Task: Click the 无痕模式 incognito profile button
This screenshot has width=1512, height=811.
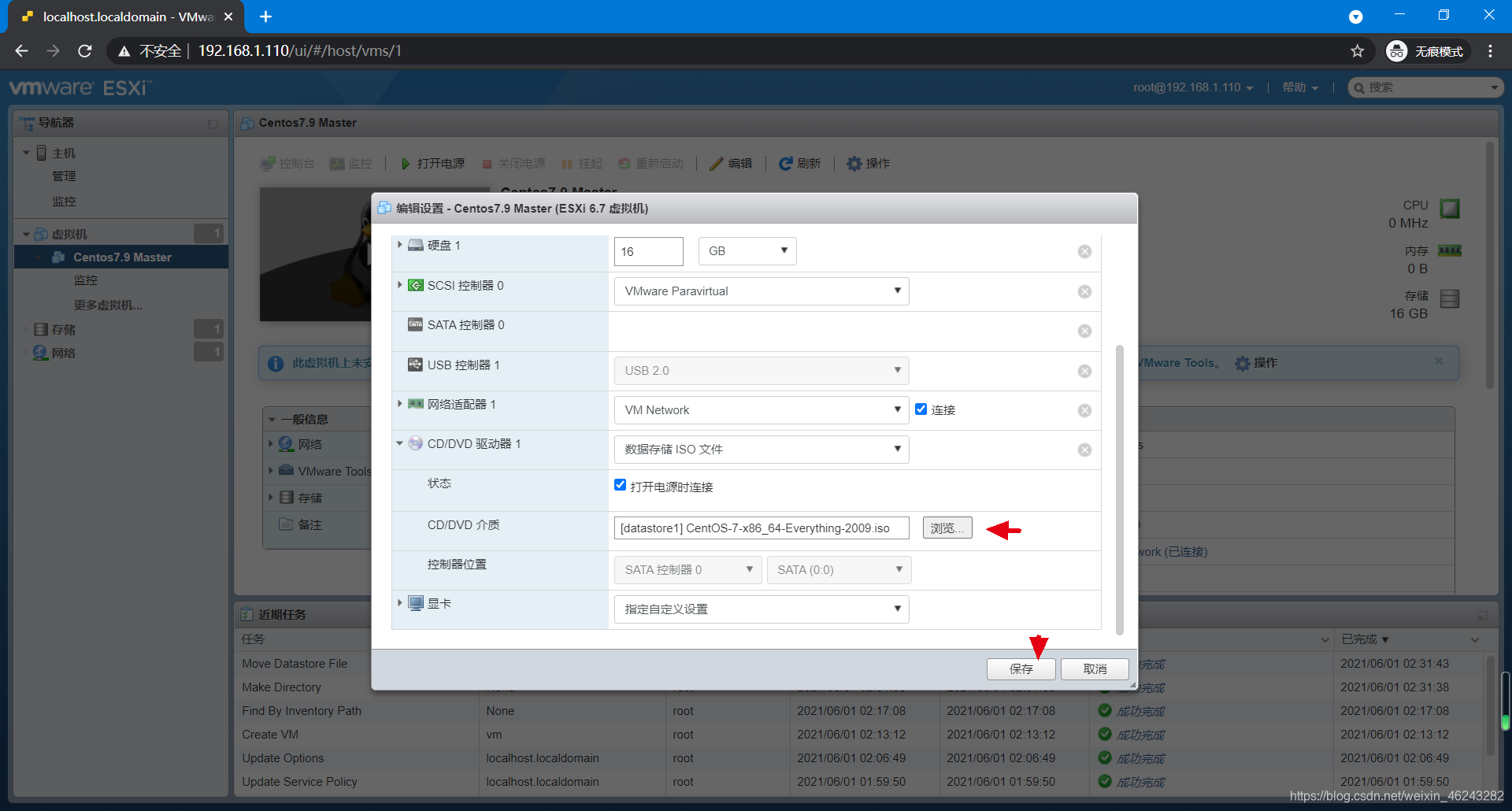Action: click(x=1426, y=51)
